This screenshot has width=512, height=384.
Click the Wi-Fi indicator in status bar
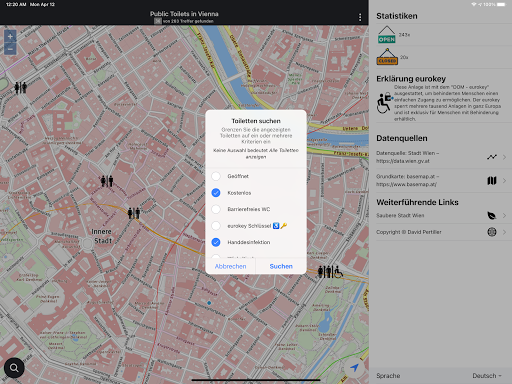point(474,4)
